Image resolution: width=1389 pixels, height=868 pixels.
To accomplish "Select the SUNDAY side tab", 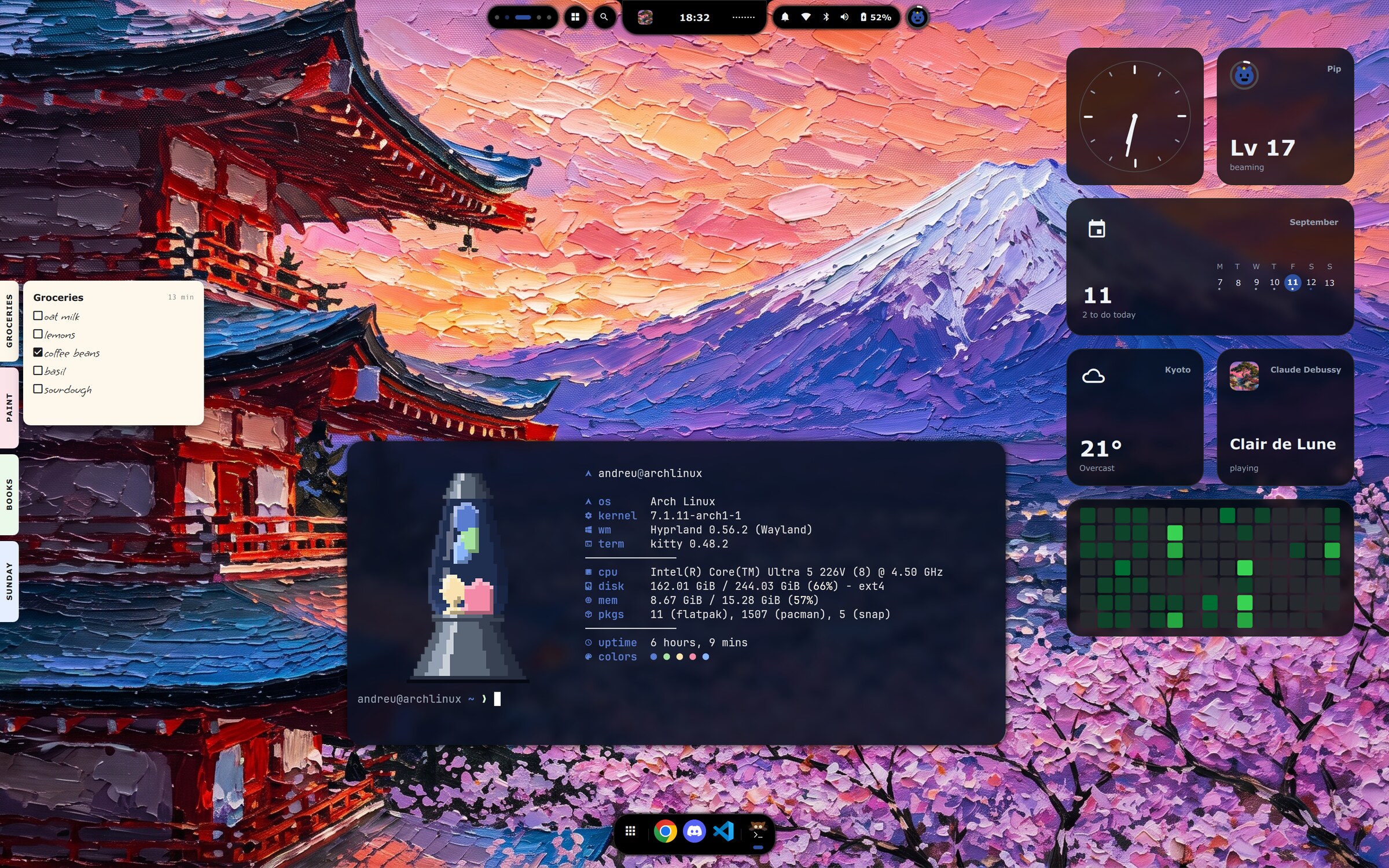I will [x=9, y=581].
